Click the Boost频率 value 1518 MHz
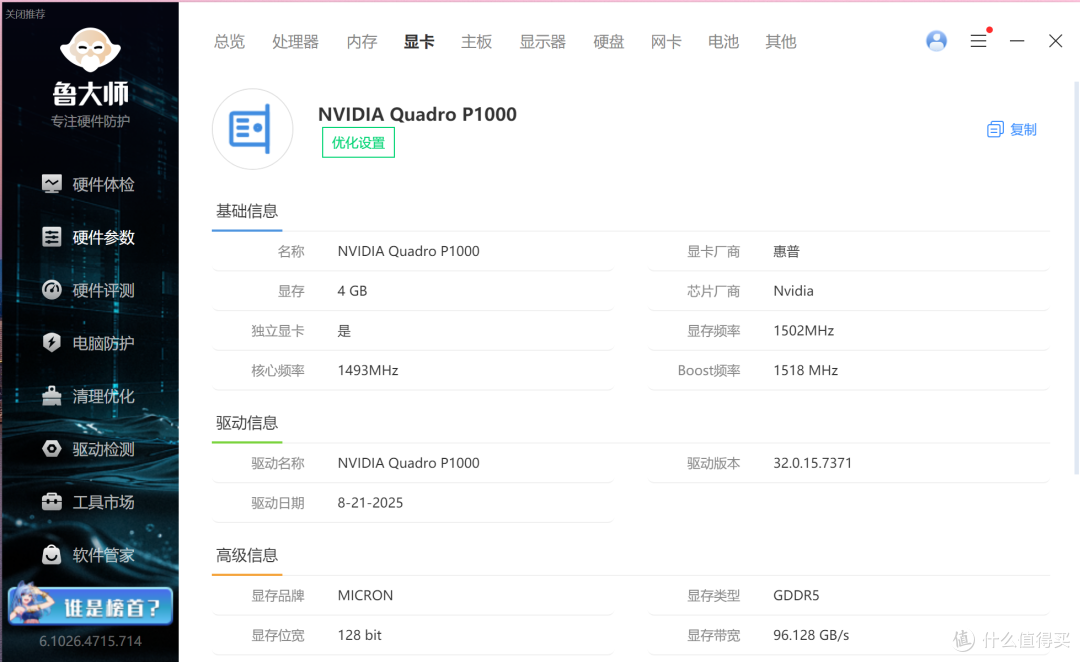Viewport: 1080px width, 662px height. click(805, 371)
